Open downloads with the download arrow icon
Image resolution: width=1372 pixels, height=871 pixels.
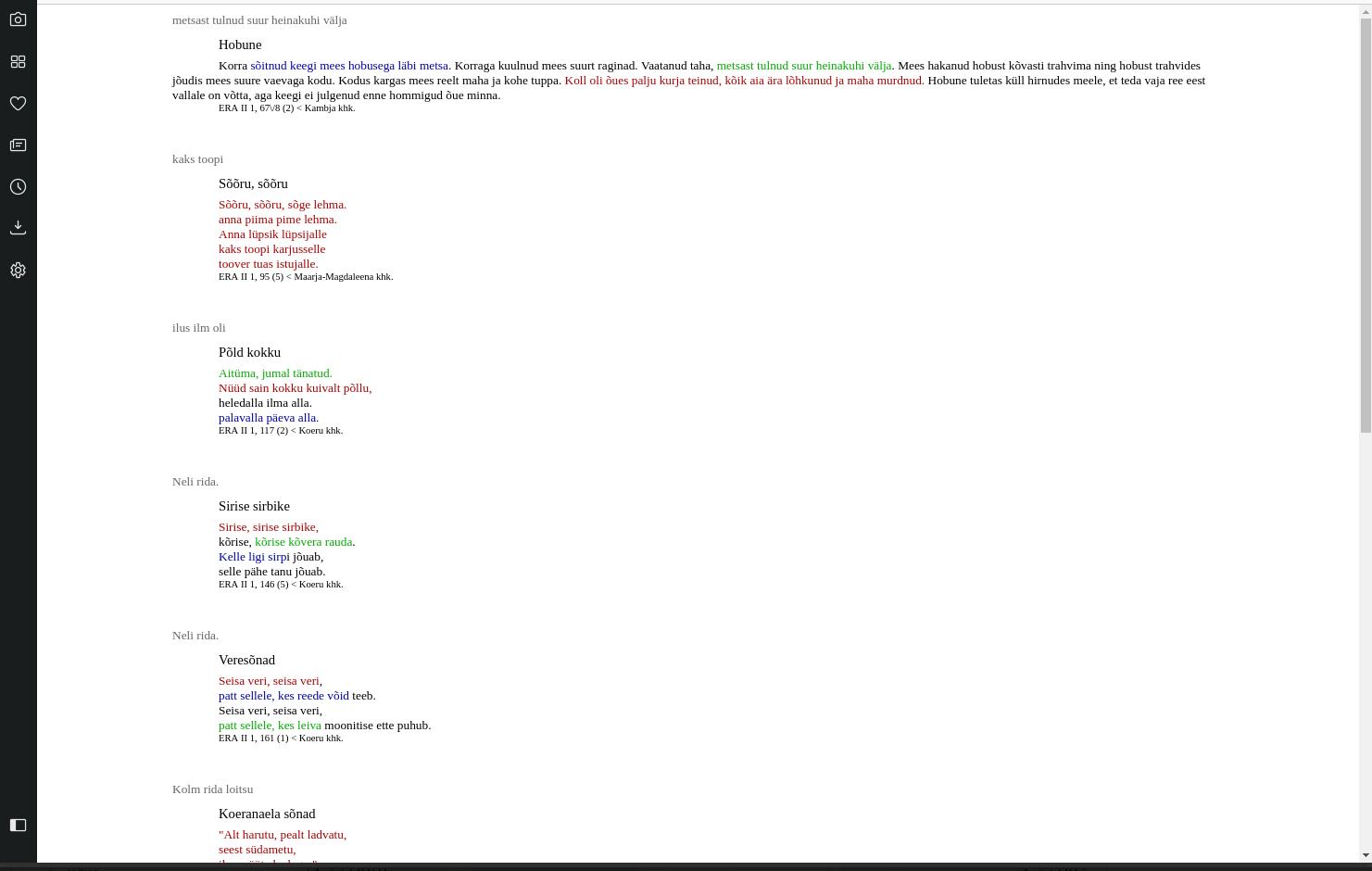click(x=18, y=228)
